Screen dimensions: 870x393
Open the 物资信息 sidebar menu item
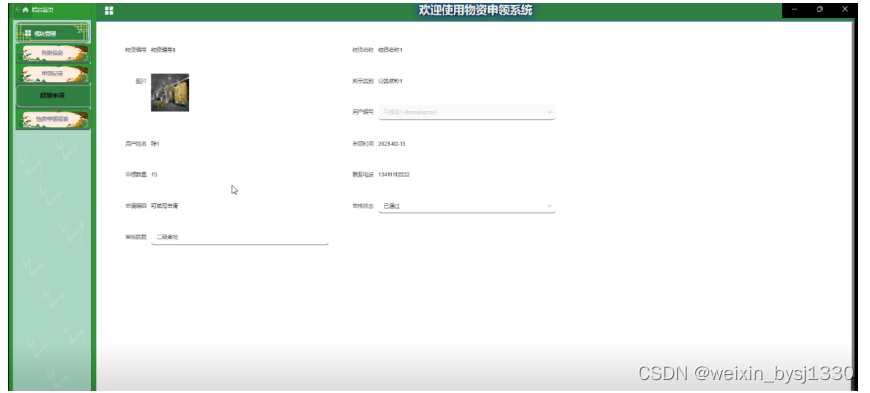pyautogui.click(x=53, y=53)
